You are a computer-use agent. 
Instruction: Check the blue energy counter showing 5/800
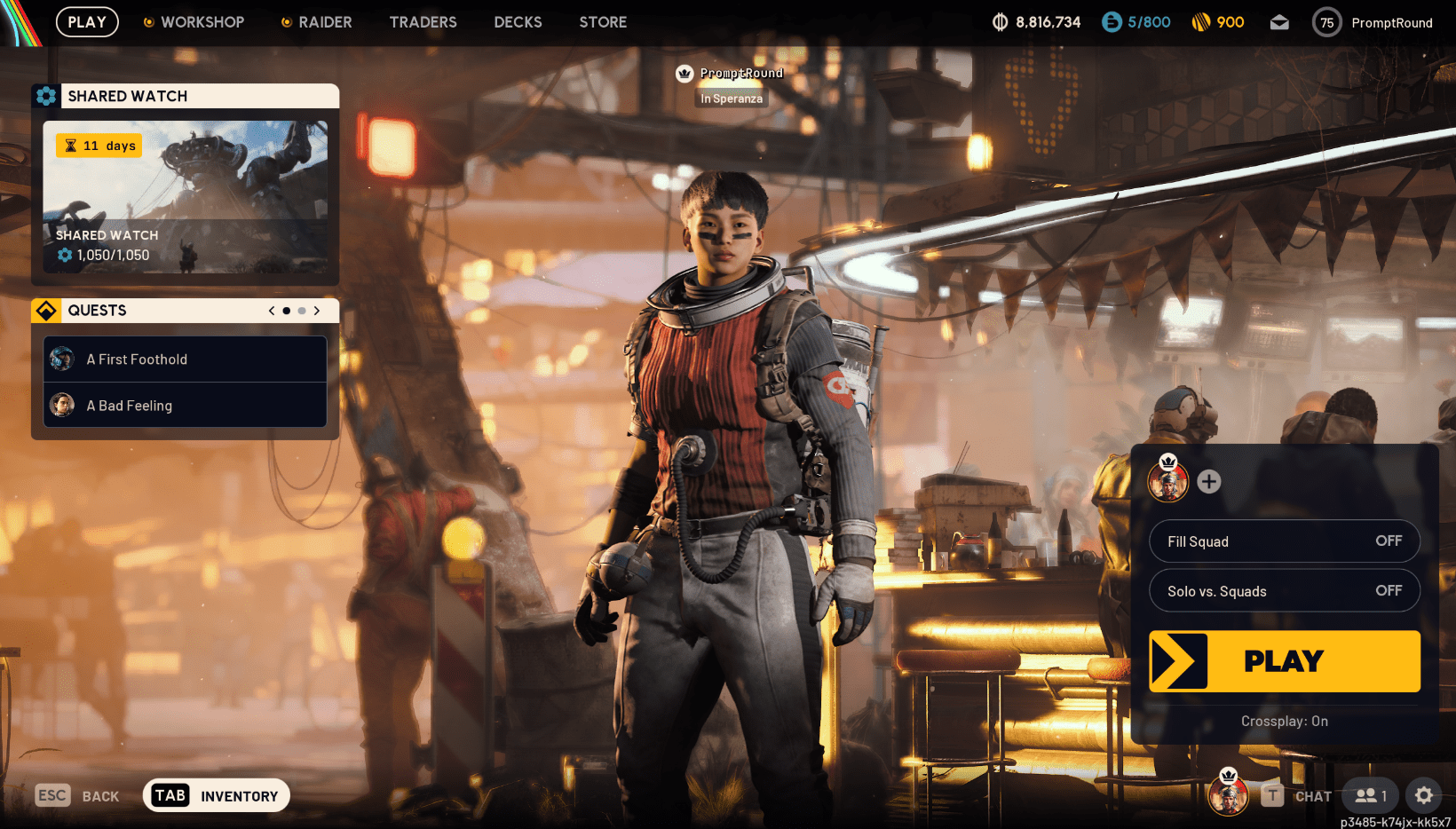coord(1113,22)
